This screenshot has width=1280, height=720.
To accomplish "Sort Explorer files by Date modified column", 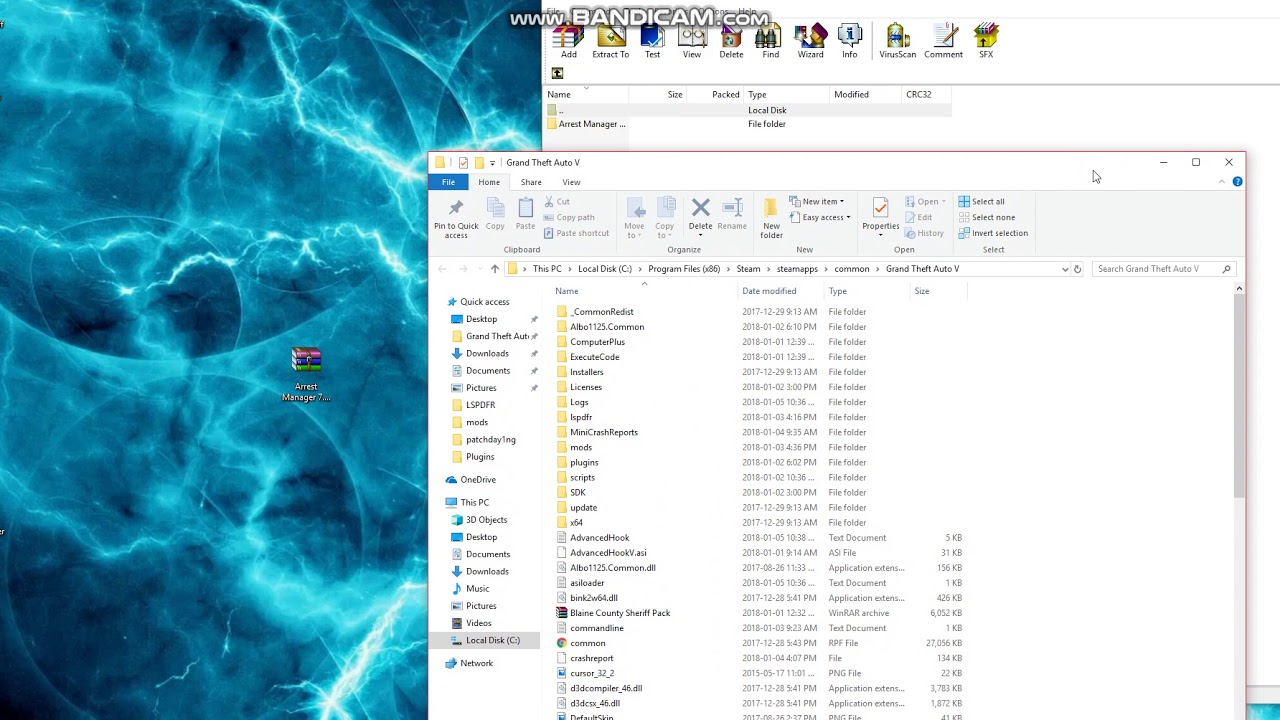I will click(x=769, y=291).
